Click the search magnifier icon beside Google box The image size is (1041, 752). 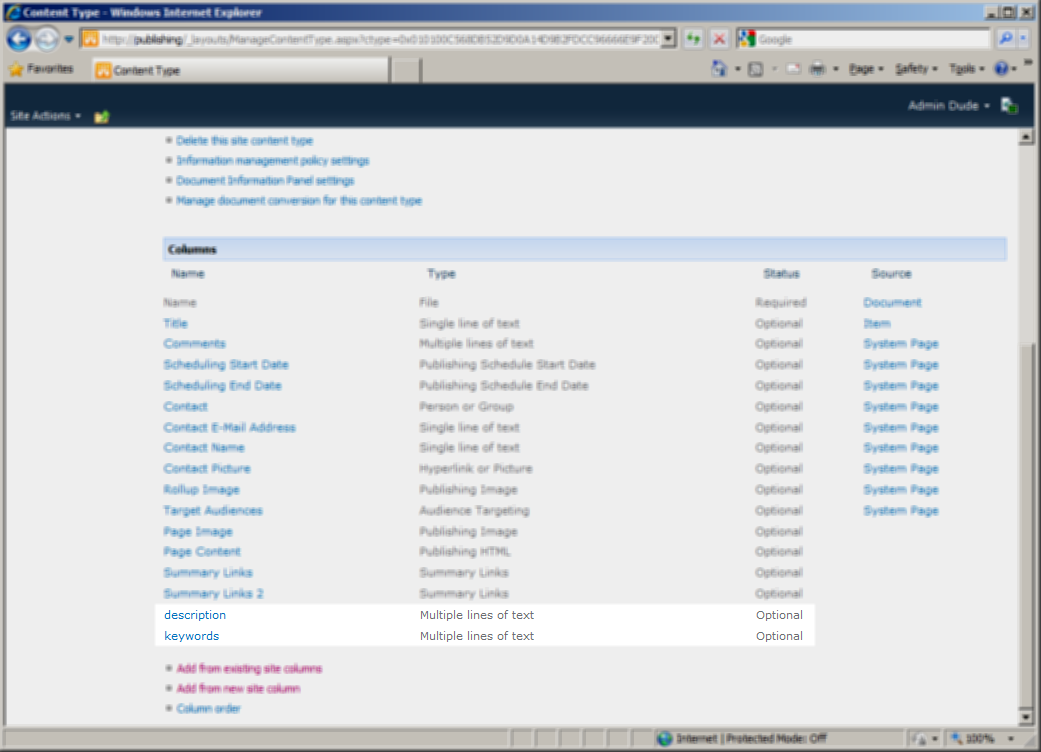(1006, 39)
